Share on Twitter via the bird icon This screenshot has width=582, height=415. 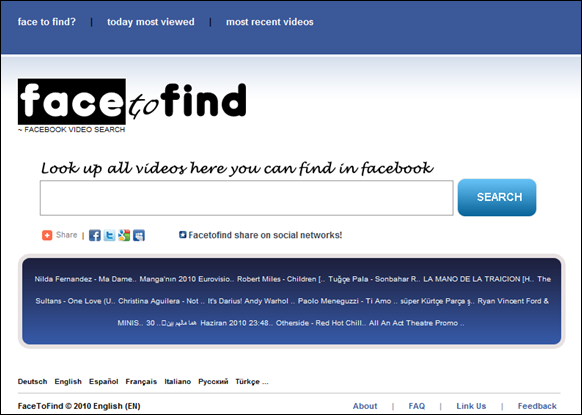pos(109,235)
